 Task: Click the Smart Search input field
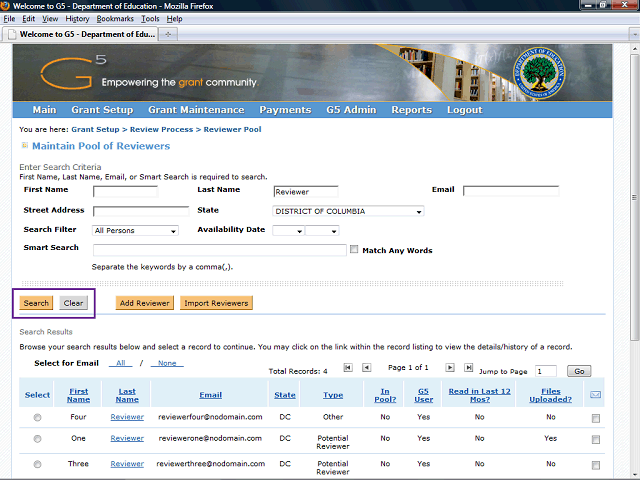point(219,250)
